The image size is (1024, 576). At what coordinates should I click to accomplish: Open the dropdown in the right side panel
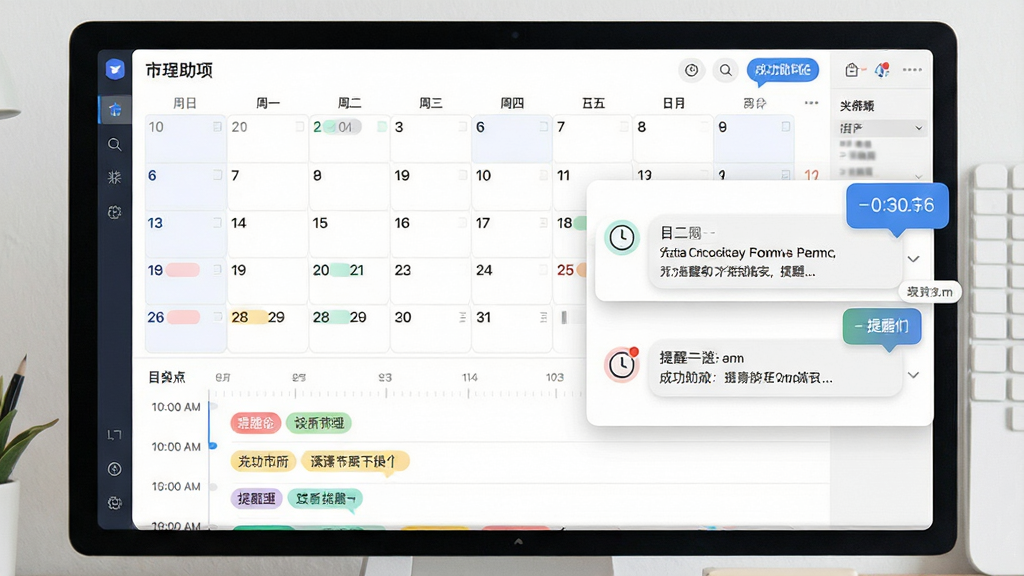(x=881, y=128)
